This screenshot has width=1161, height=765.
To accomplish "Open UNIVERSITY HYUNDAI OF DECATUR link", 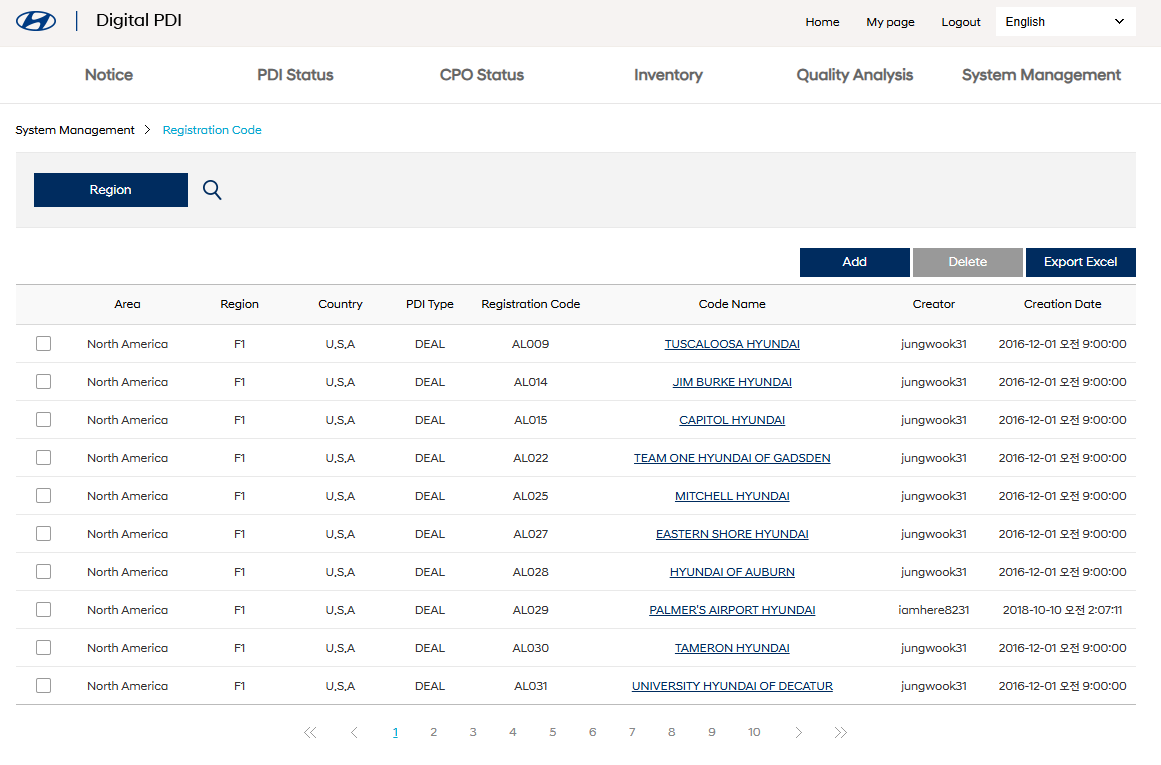I will click(732, 687).
